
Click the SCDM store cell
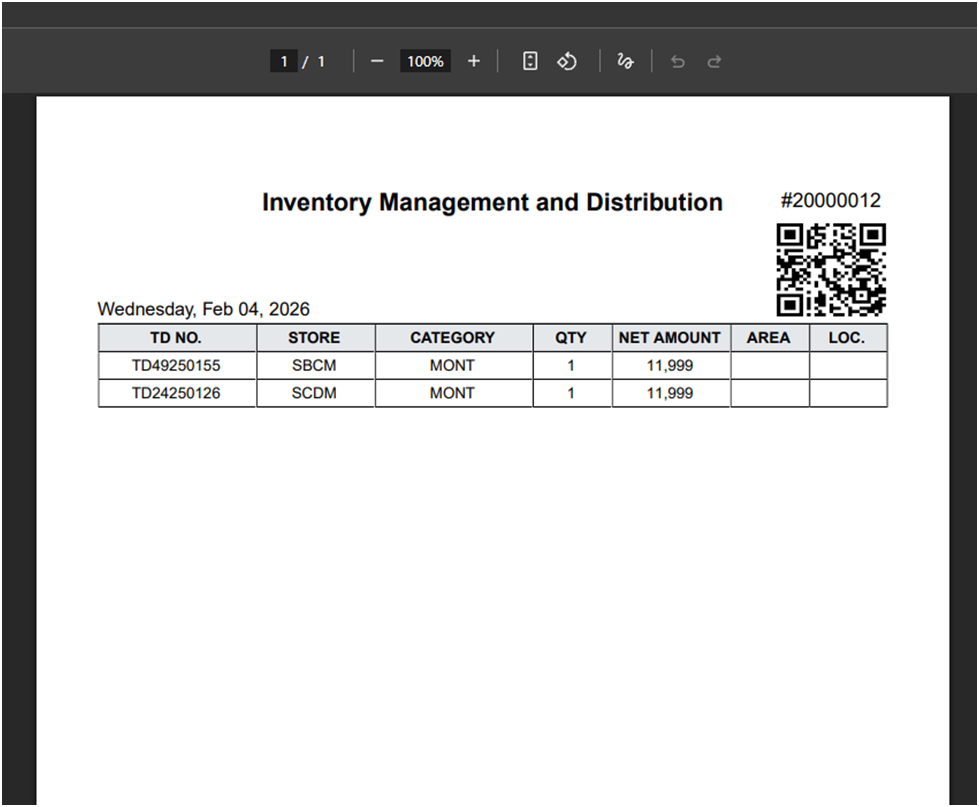(314, 394)
